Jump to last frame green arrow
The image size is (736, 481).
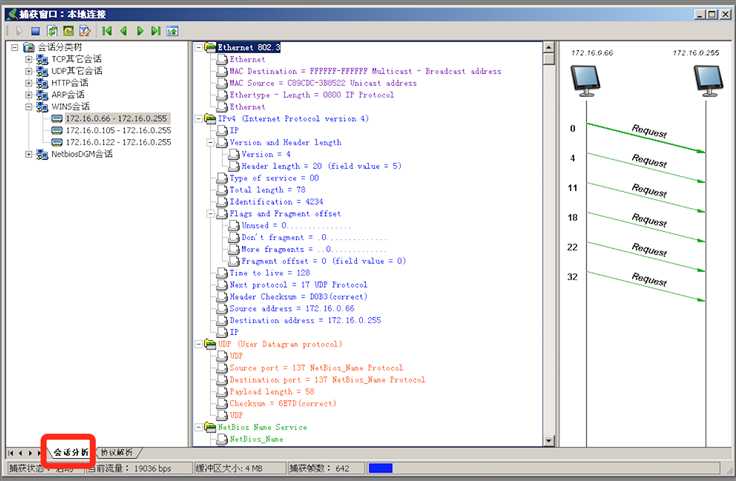click(x=156, y=31)
